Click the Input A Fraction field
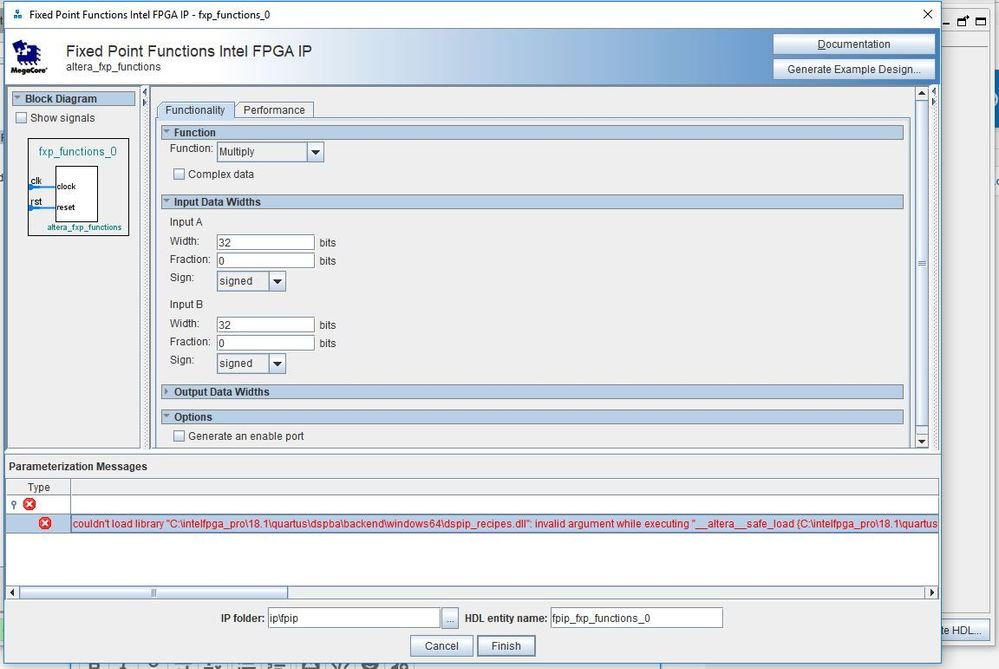This screenshot has height=669, width=999. pyautogui.click(x=266, y=261)
